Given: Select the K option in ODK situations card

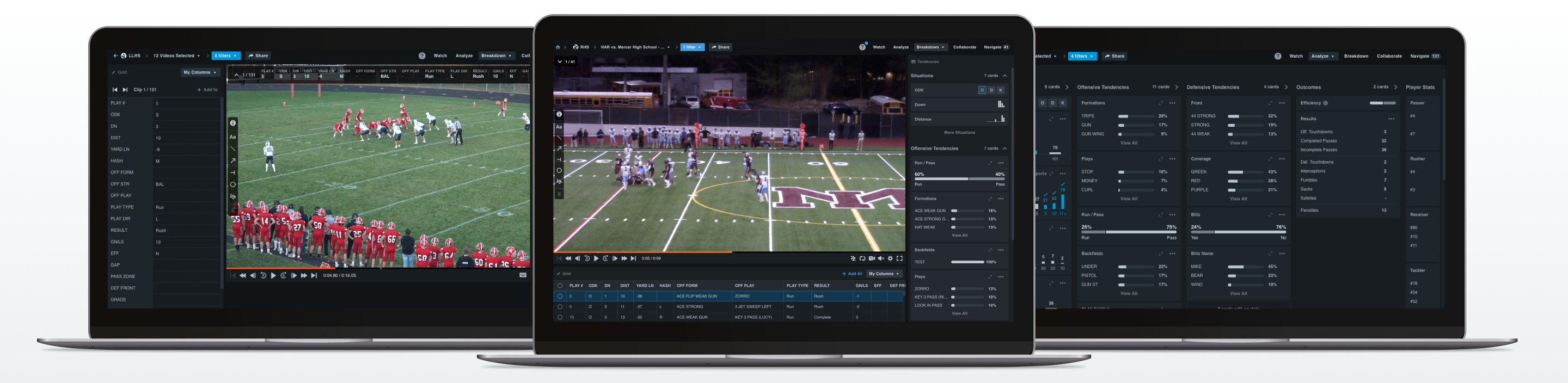Looking at the screenshot, I should 1000,90.
